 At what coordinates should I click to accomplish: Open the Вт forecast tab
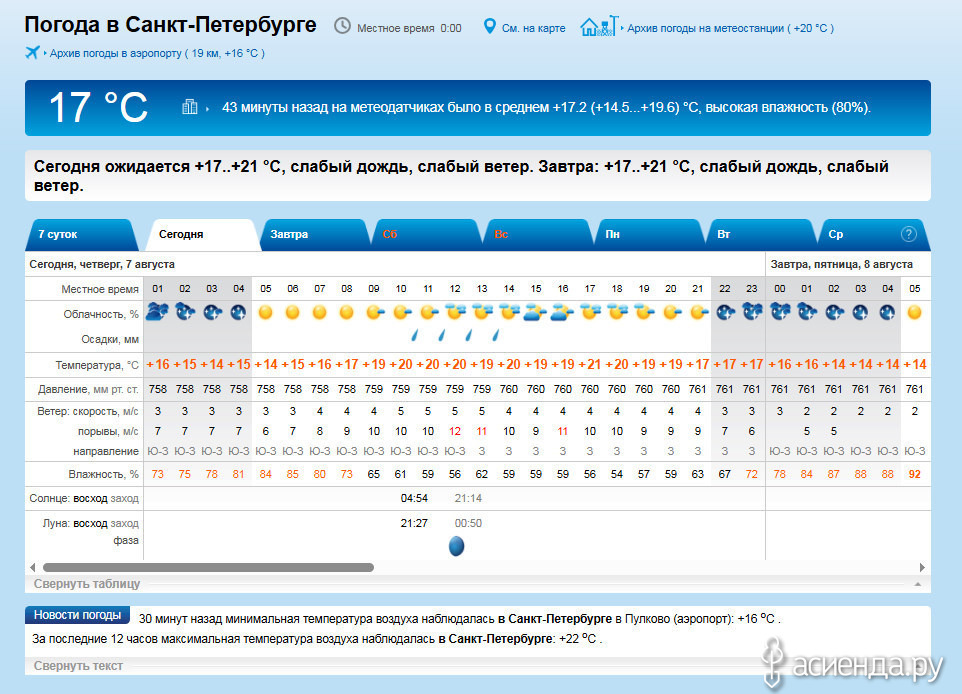(x=761, y=234)
